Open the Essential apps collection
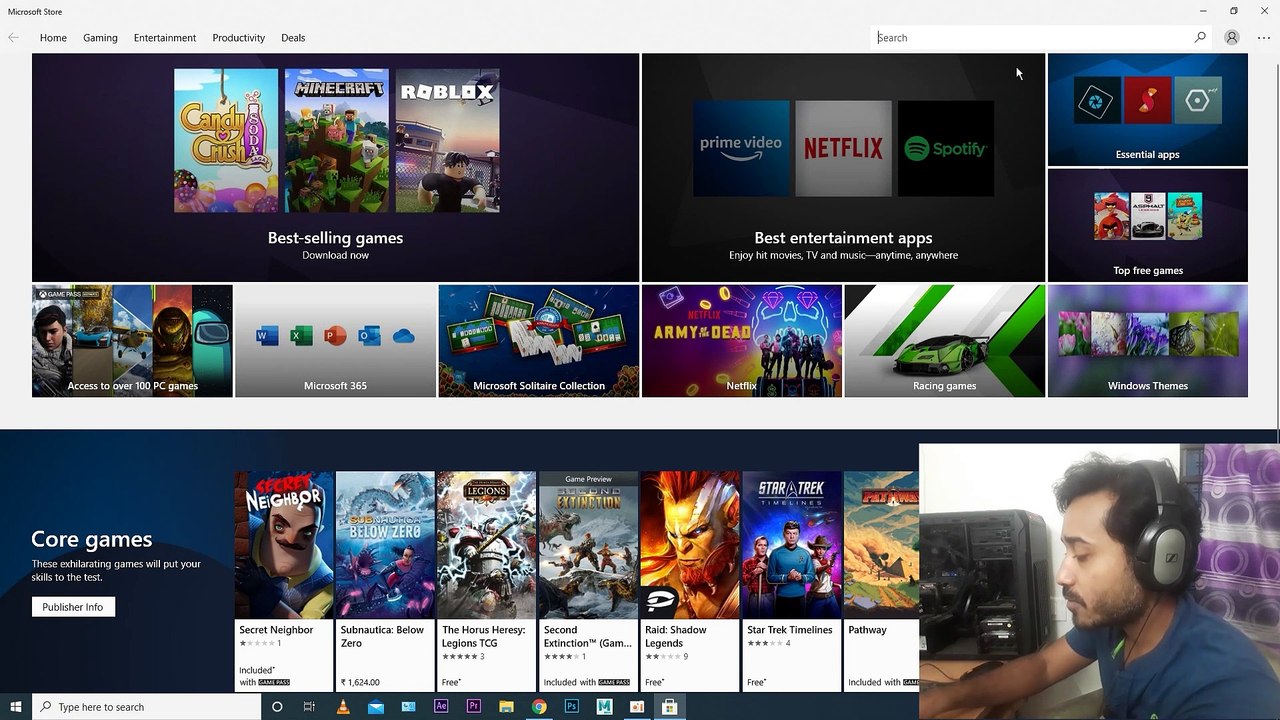 tap(1147, 109)
